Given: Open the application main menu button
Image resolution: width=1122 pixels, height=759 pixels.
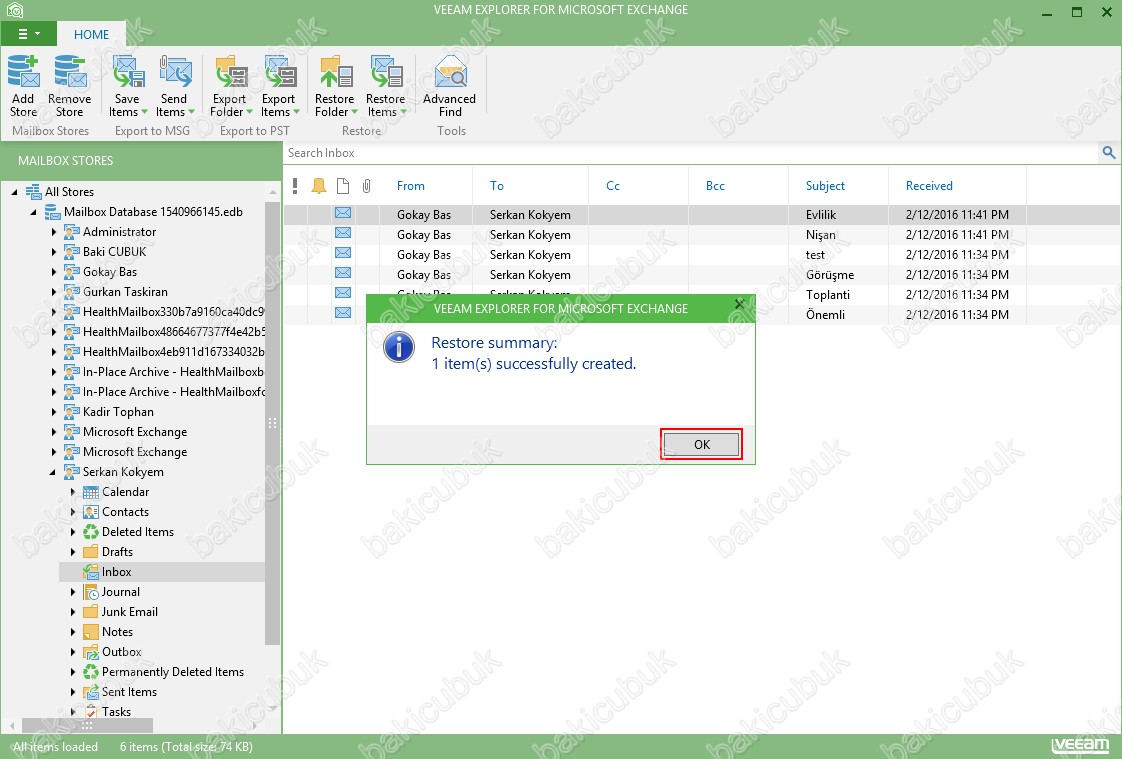Looking at the screenshot, I should tap(28, 34).
